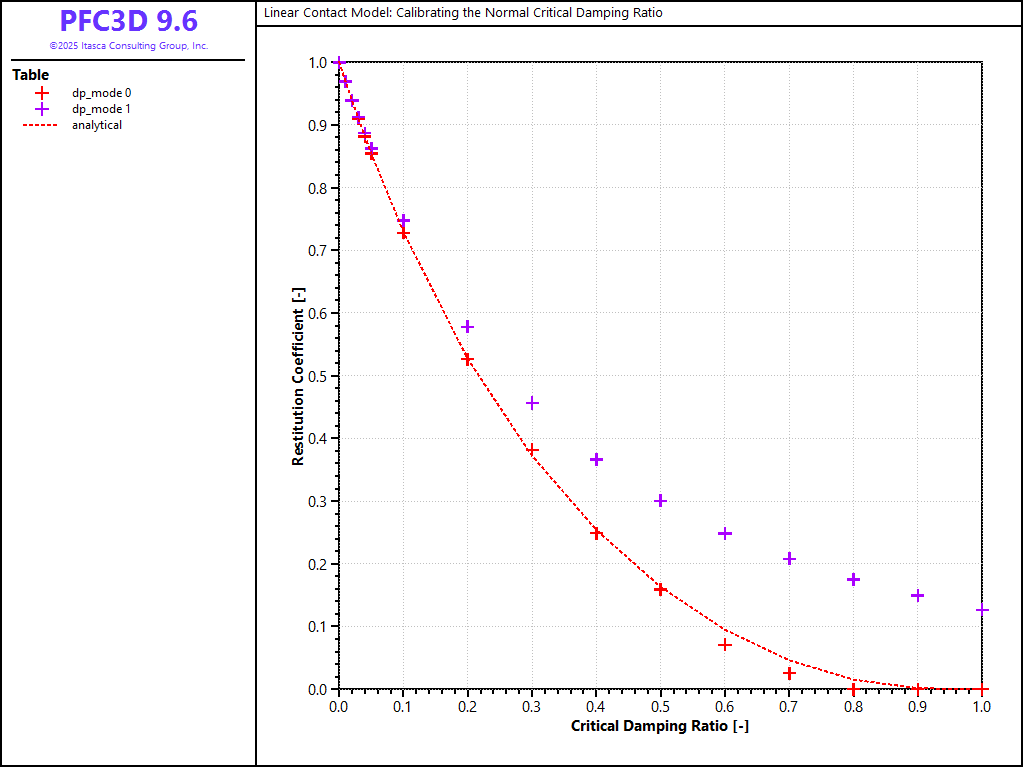Click the 'Restitution Coefficient [-]' y-axis label

point(298,376)
